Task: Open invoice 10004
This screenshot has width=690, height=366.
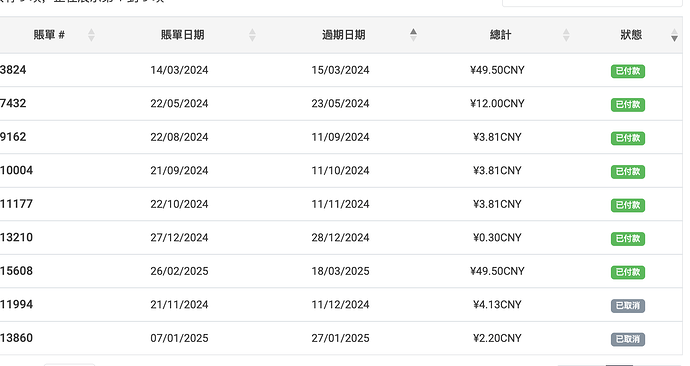Action: (16, 170)
